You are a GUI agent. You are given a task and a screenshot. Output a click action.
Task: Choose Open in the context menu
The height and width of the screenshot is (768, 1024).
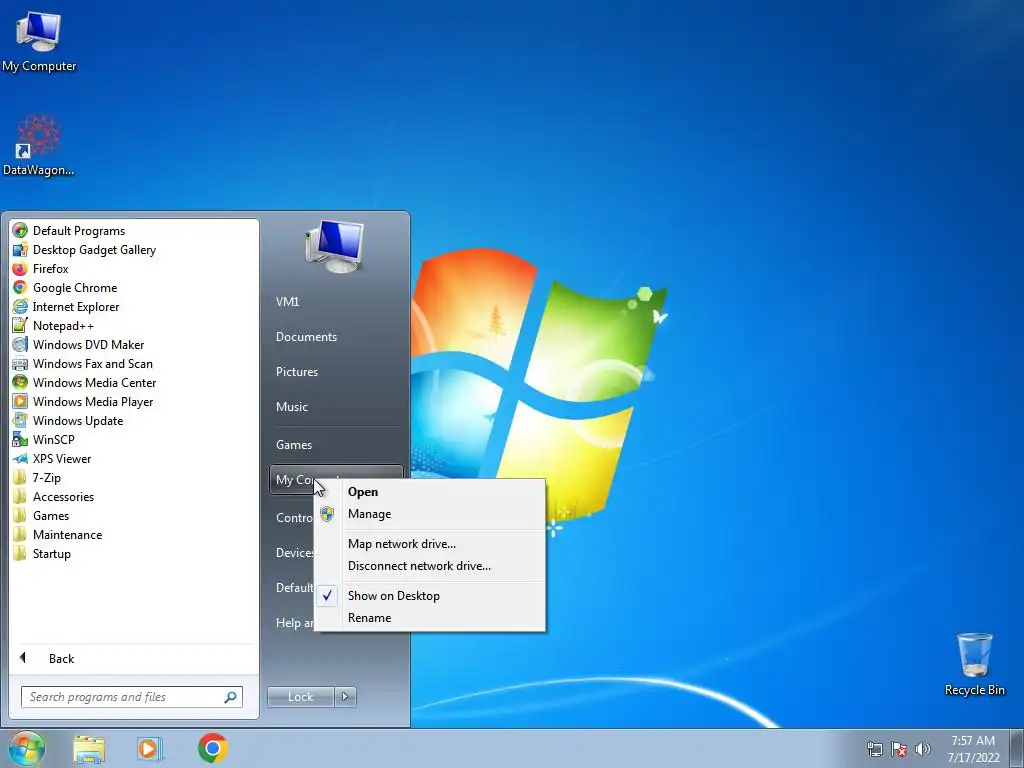[x=430, y=492]
